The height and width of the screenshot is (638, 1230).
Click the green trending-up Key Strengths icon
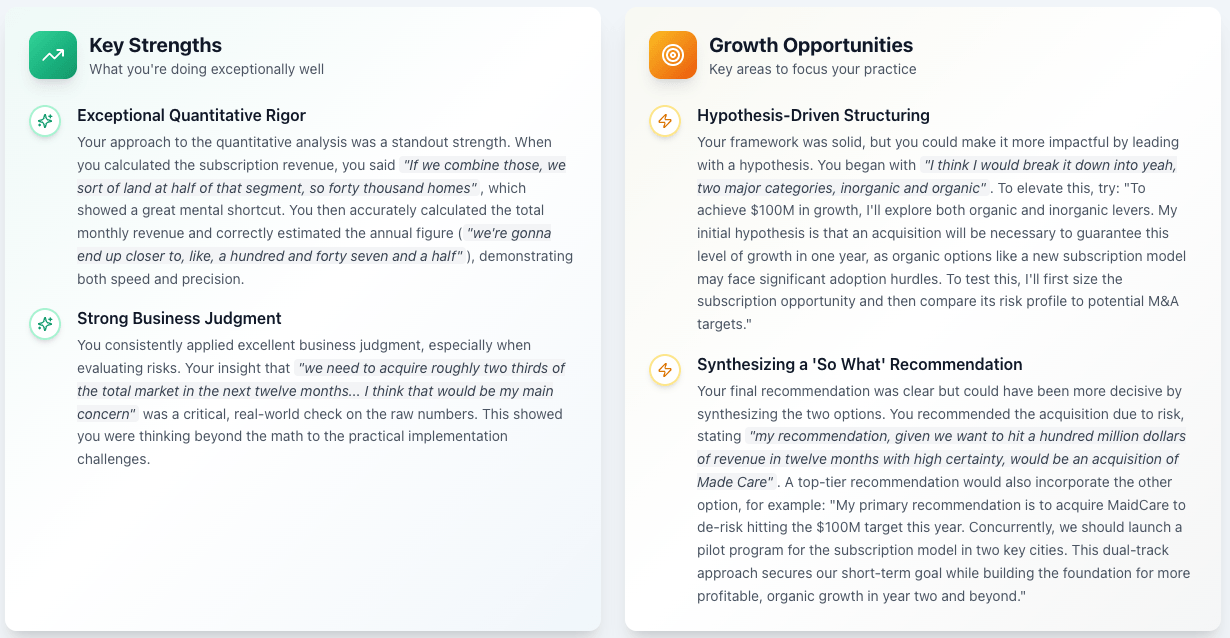53,55
